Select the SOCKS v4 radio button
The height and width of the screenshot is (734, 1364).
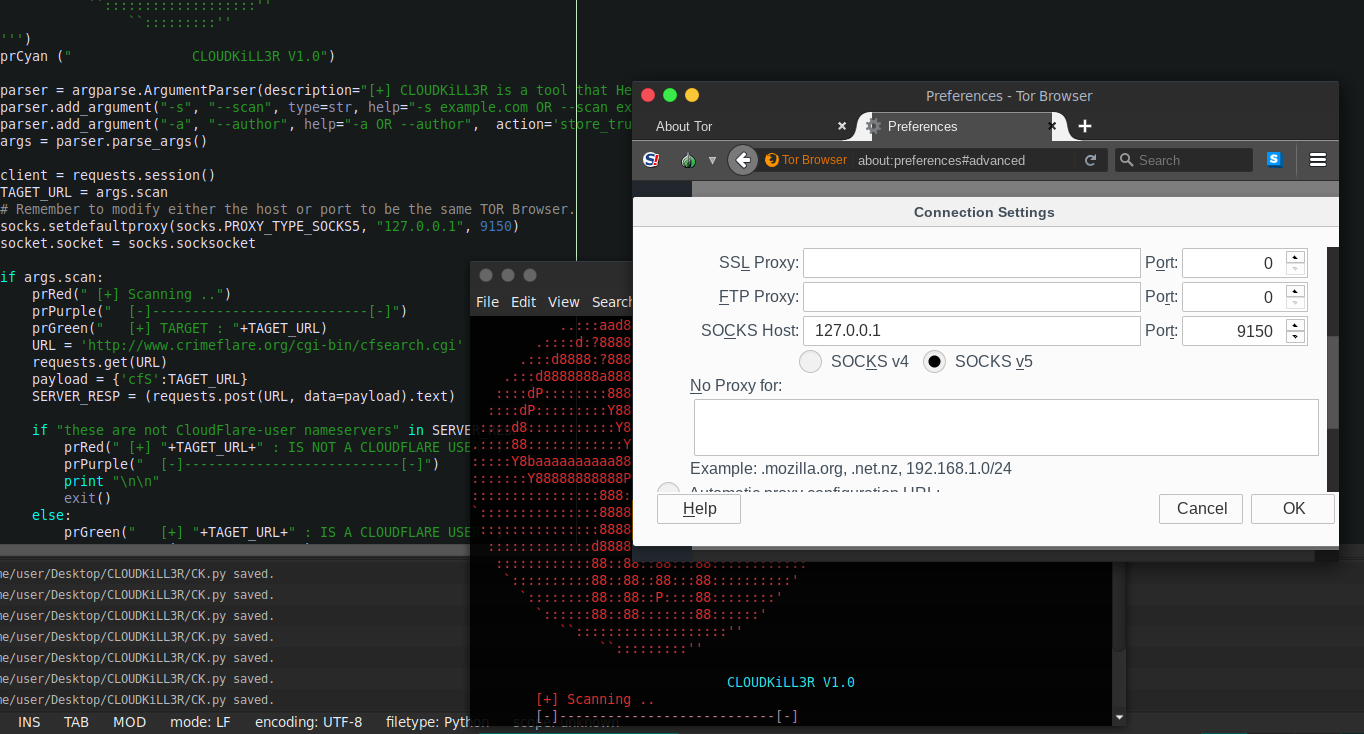811,361
